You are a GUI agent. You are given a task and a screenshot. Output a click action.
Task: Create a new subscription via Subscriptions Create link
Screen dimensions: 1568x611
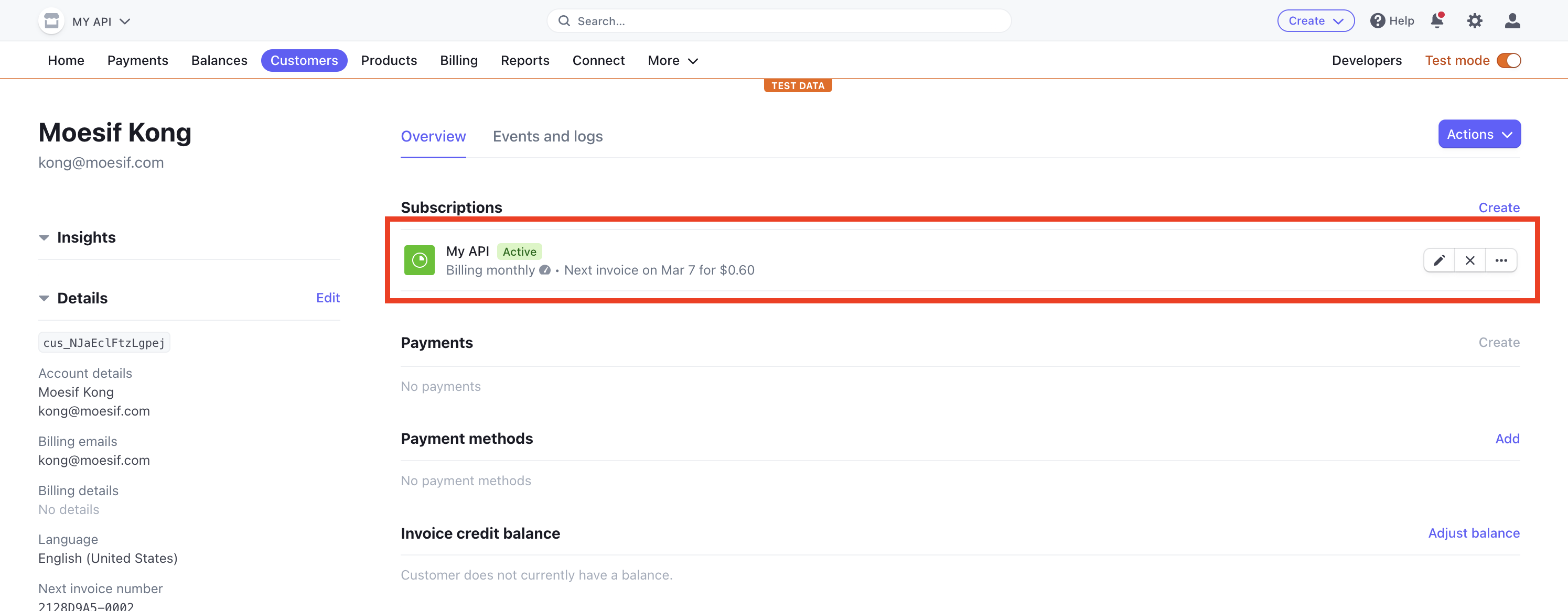pos(1499,208)
